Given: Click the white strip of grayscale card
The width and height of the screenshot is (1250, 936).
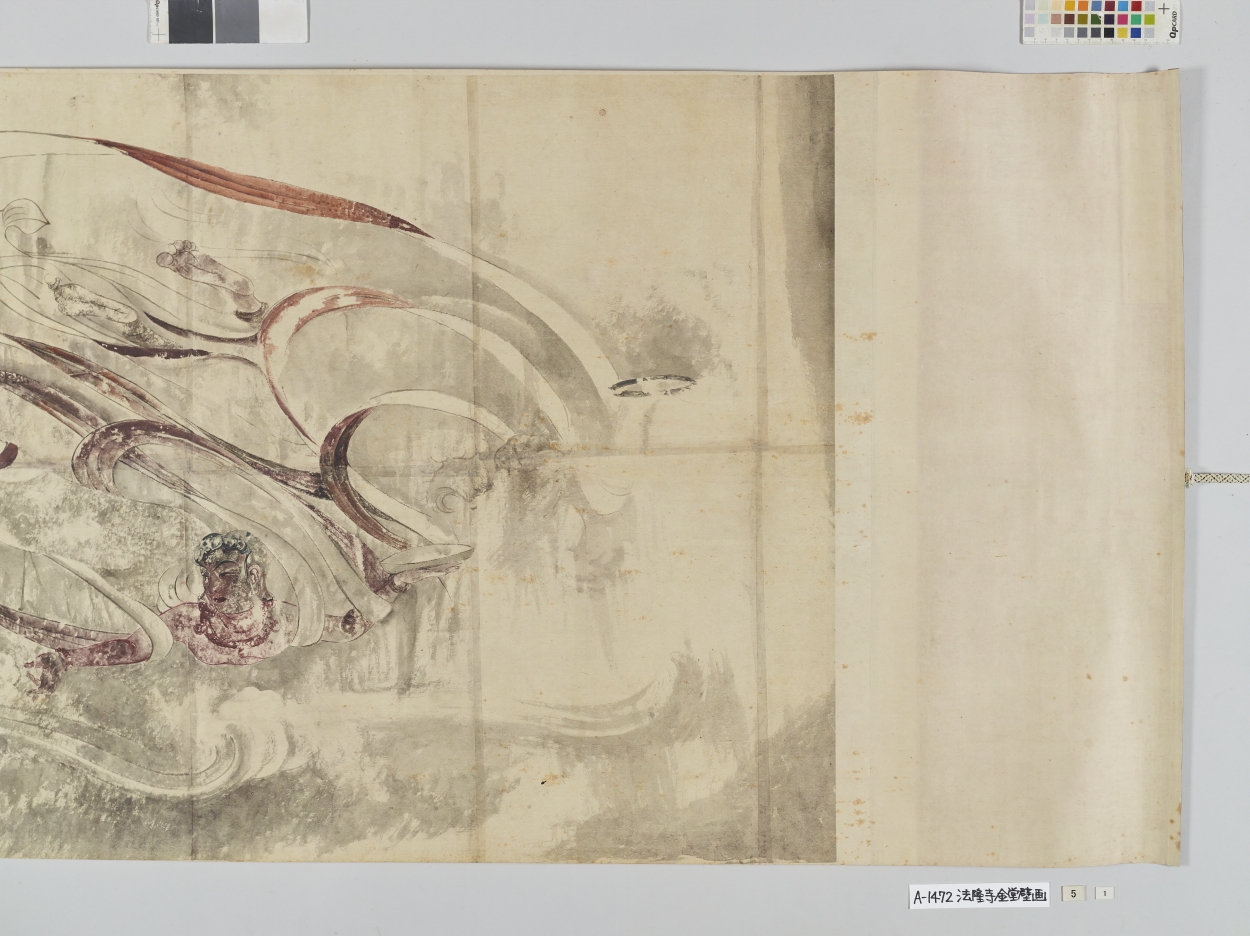Looking at the screenshot, I should [284, 21].
